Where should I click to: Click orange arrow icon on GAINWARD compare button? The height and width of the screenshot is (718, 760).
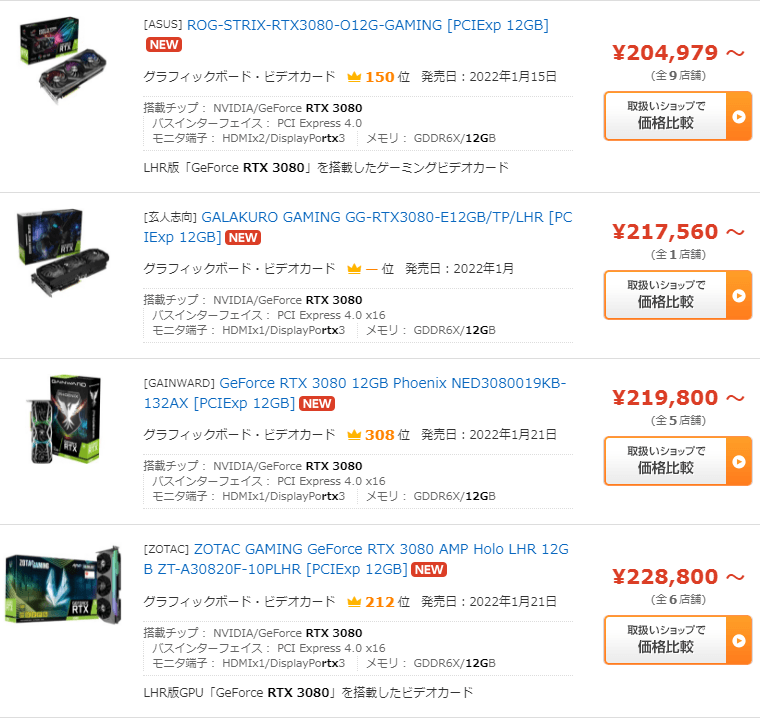tap(739, 461)
